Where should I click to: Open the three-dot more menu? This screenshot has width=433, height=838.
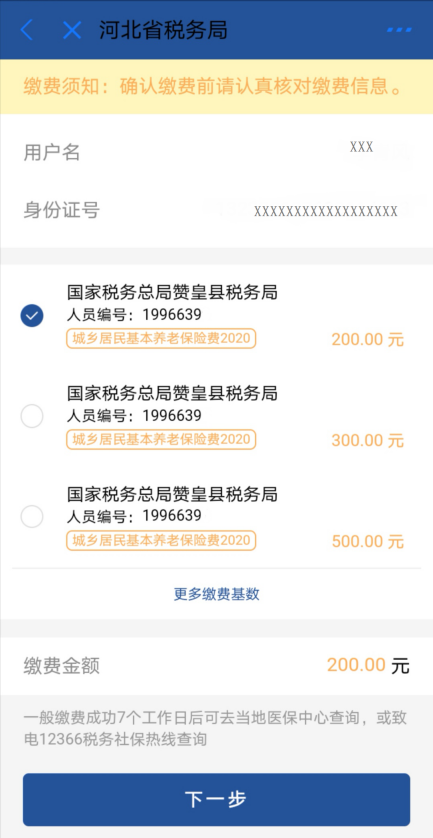coord(399,30)
